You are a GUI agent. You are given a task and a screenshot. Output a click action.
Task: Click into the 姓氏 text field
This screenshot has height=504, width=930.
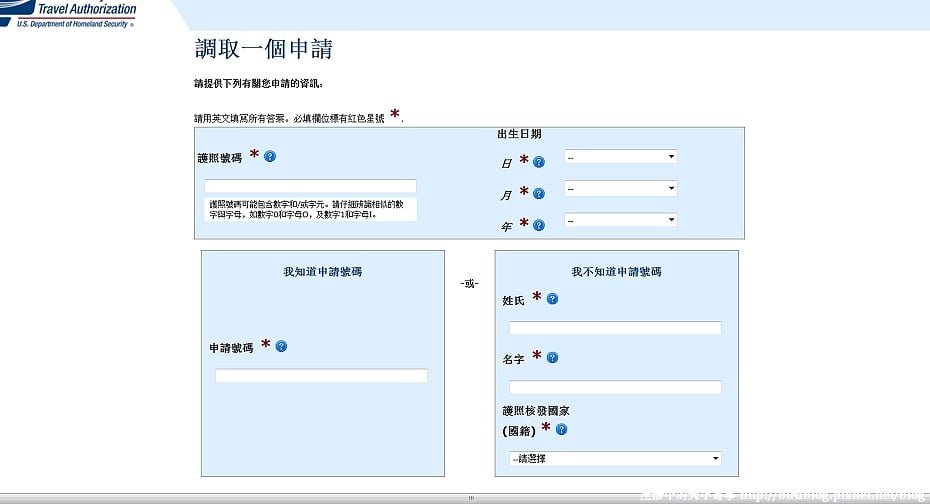[615, 328]
